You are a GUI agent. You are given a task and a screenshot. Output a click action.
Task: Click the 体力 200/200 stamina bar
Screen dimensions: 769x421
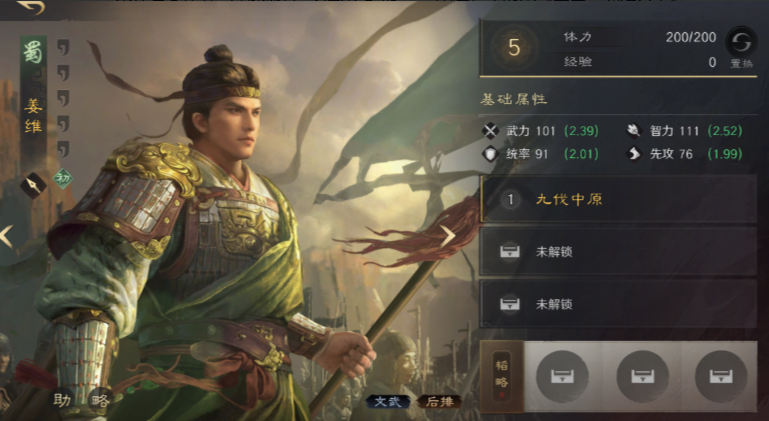click(x=640, y=37)
